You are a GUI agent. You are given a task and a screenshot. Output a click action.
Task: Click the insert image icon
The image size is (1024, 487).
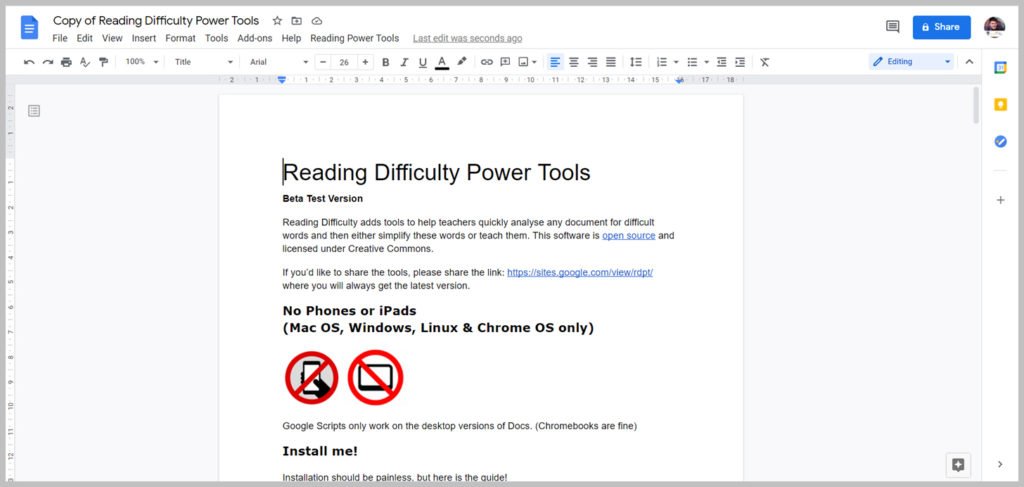coord(523,62)
